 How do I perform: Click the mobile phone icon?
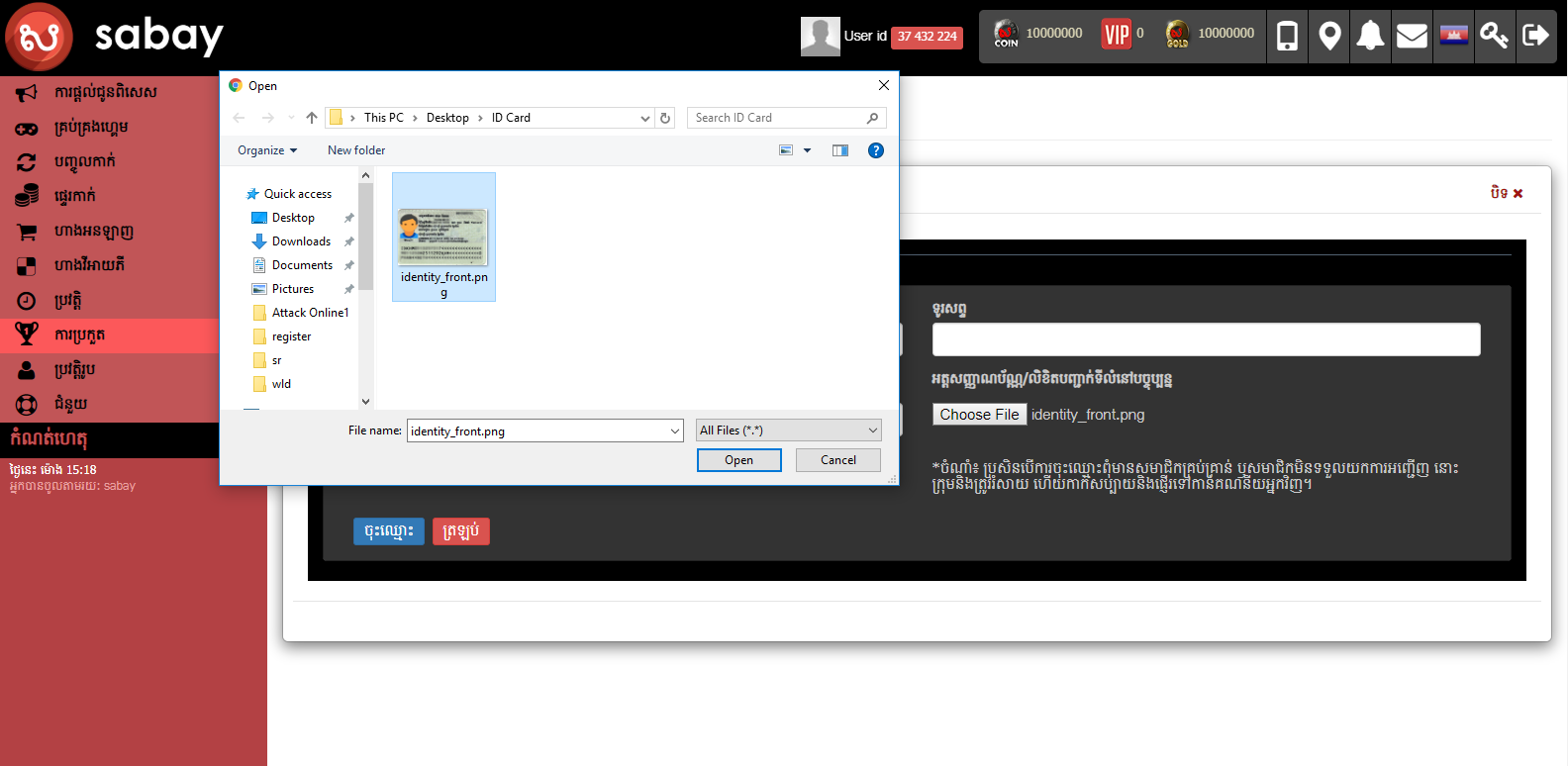point(1287,37)
